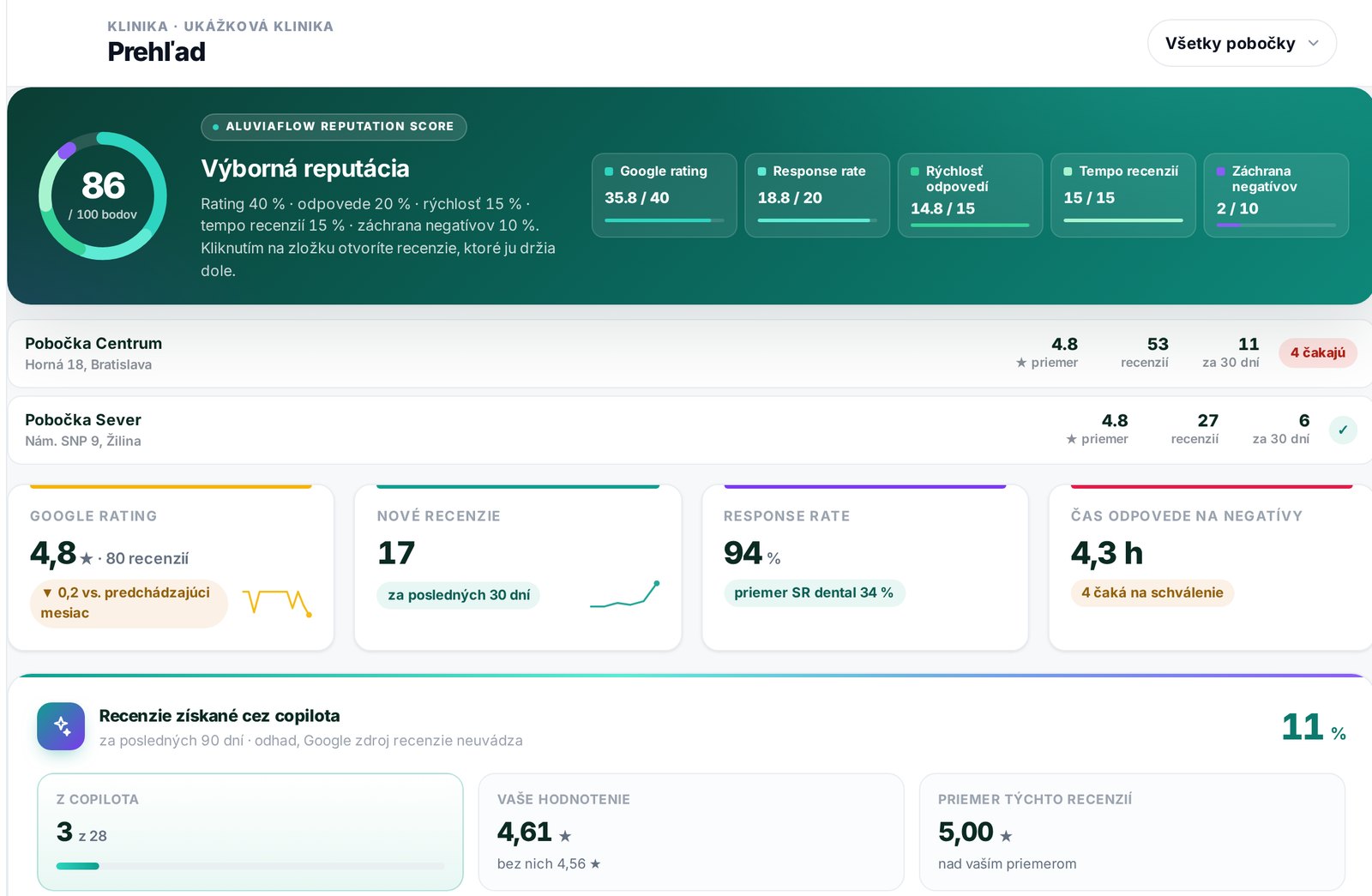This screenshot has width=1372, height=896.
Task: Click the 86 reputation score ring
Action: [x=103, y=195]
